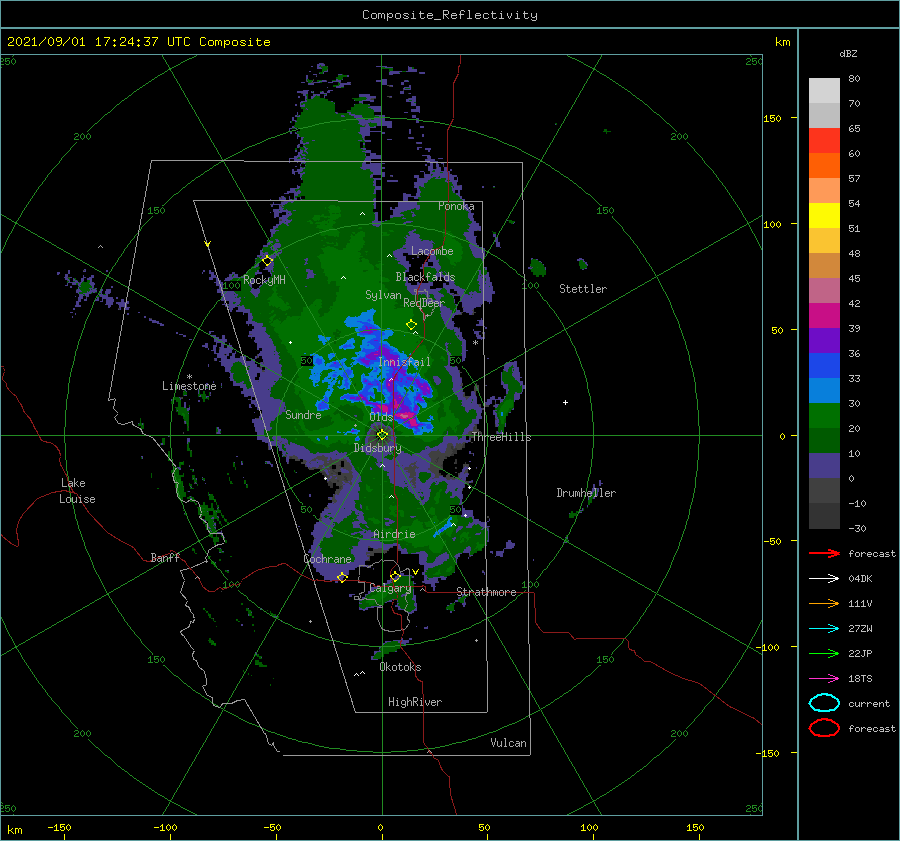900x841 pixels.
Task: Click the Sundre town label
Action: 303,414
